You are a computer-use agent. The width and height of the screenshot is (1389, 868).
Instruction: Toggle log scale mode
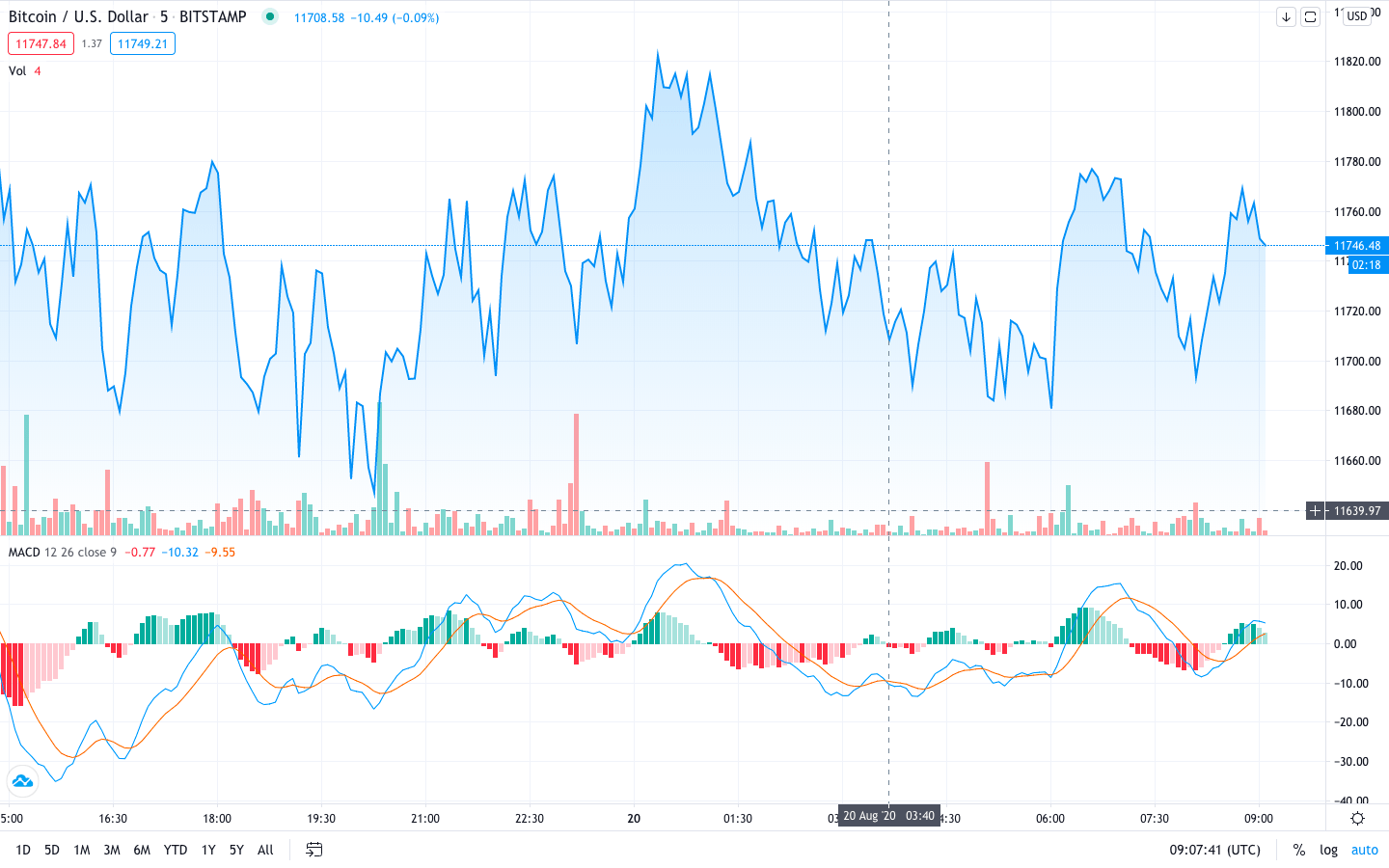tap(1329, 850)
